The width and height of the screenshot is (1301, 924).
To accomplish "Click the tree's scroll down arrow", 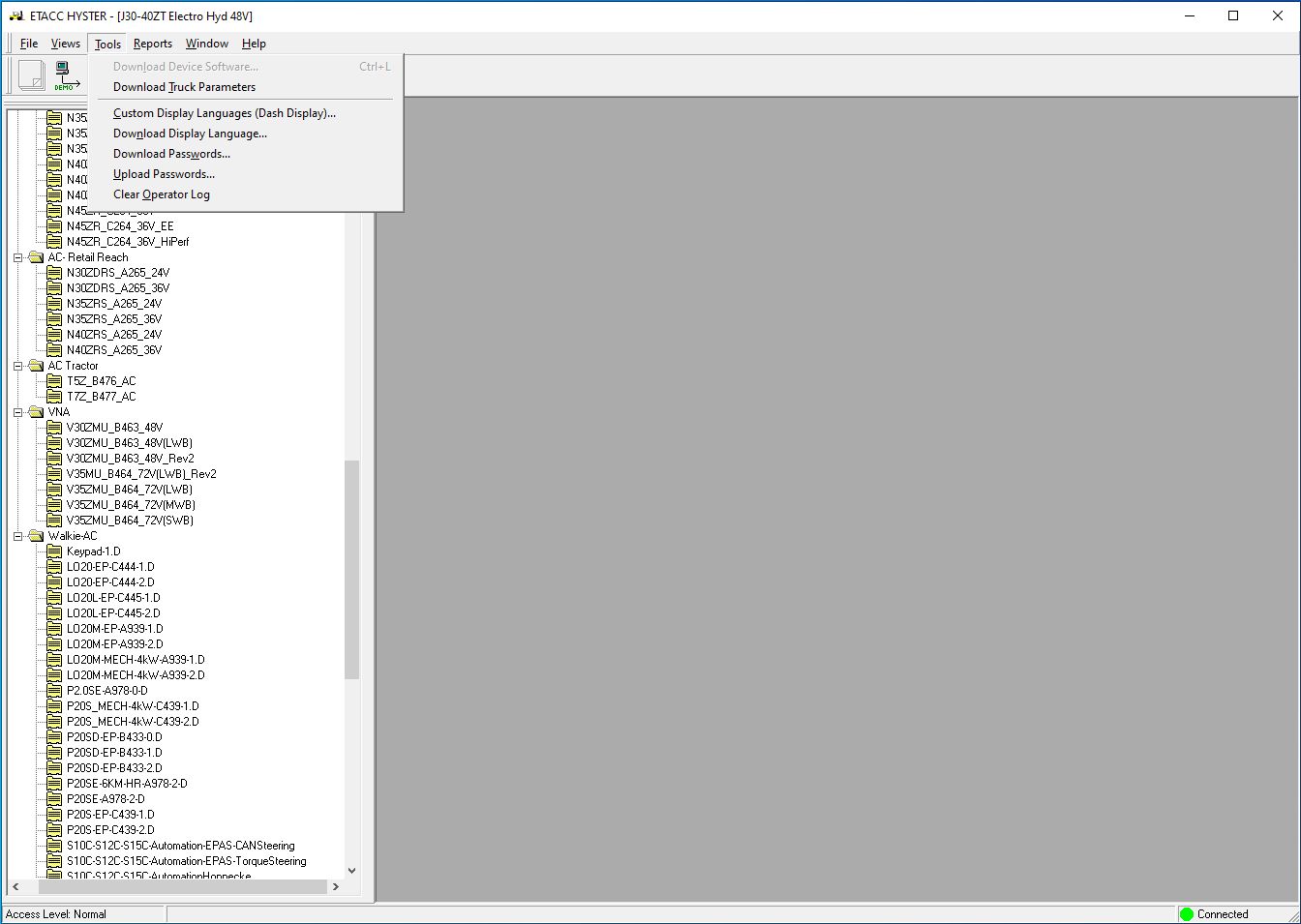I will (x=351, y=871).
